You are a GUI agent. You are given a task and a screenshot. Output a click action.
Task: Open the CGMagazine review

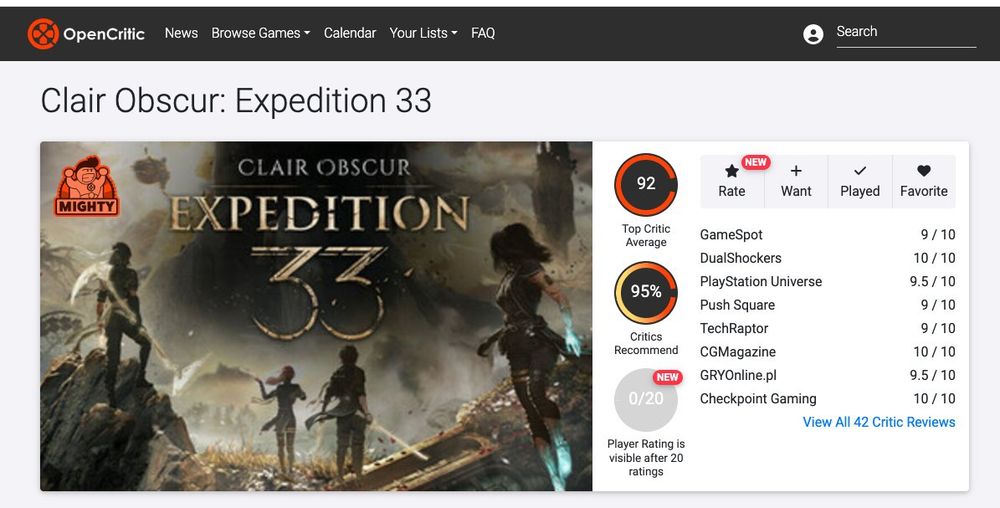click(738, 352)
